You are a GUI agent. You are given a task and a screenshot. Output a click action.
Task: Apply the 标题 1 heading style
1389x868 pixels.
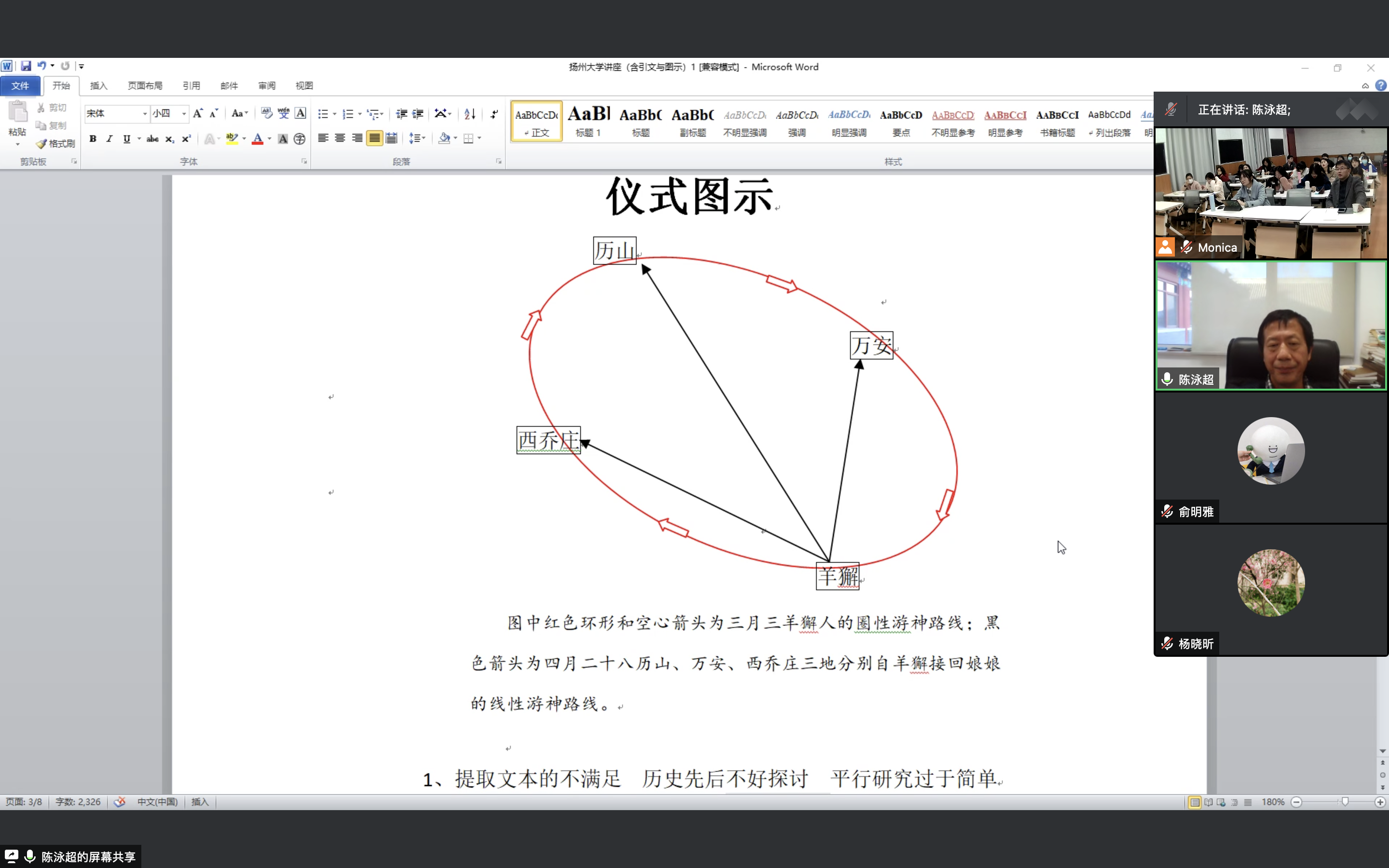pos(588,121)
